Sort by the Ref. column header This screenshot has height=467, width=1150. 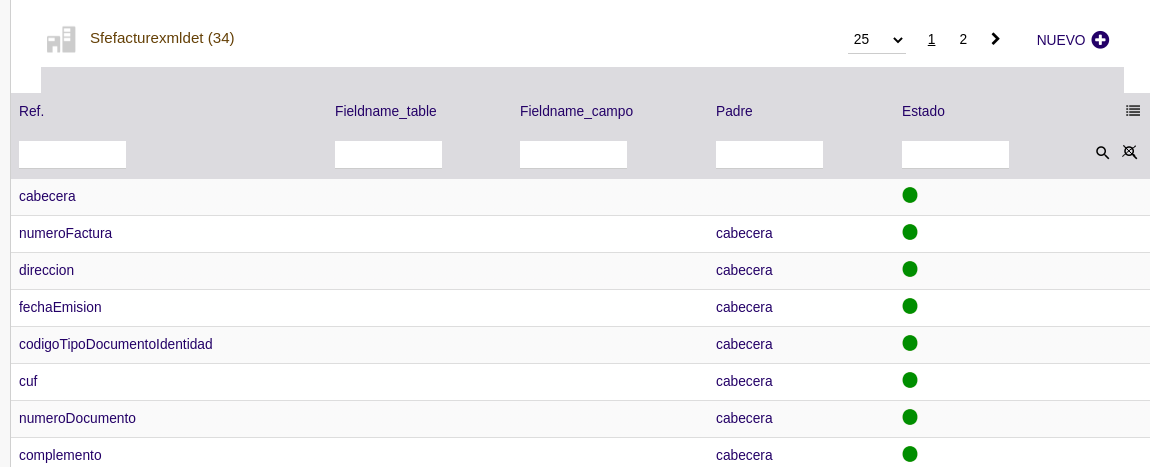point(32,111)
